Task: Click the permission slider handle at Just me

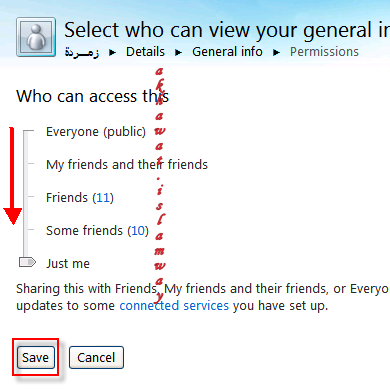Action: (x=27, y=262)
